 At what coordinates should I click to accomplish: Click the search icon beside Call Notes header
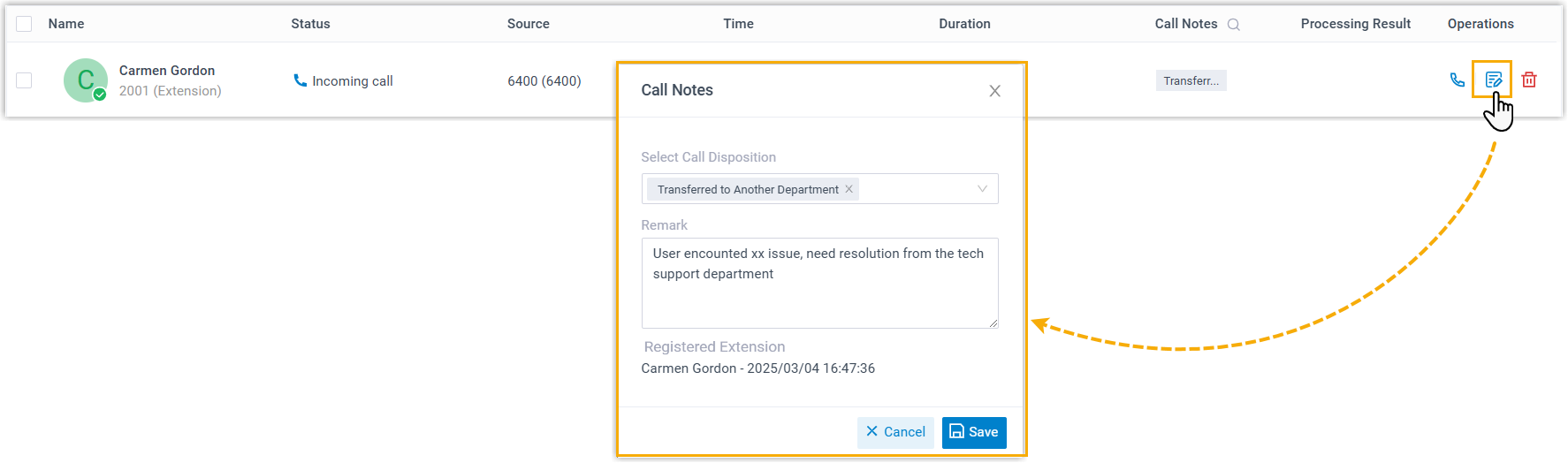point(1234,25)
